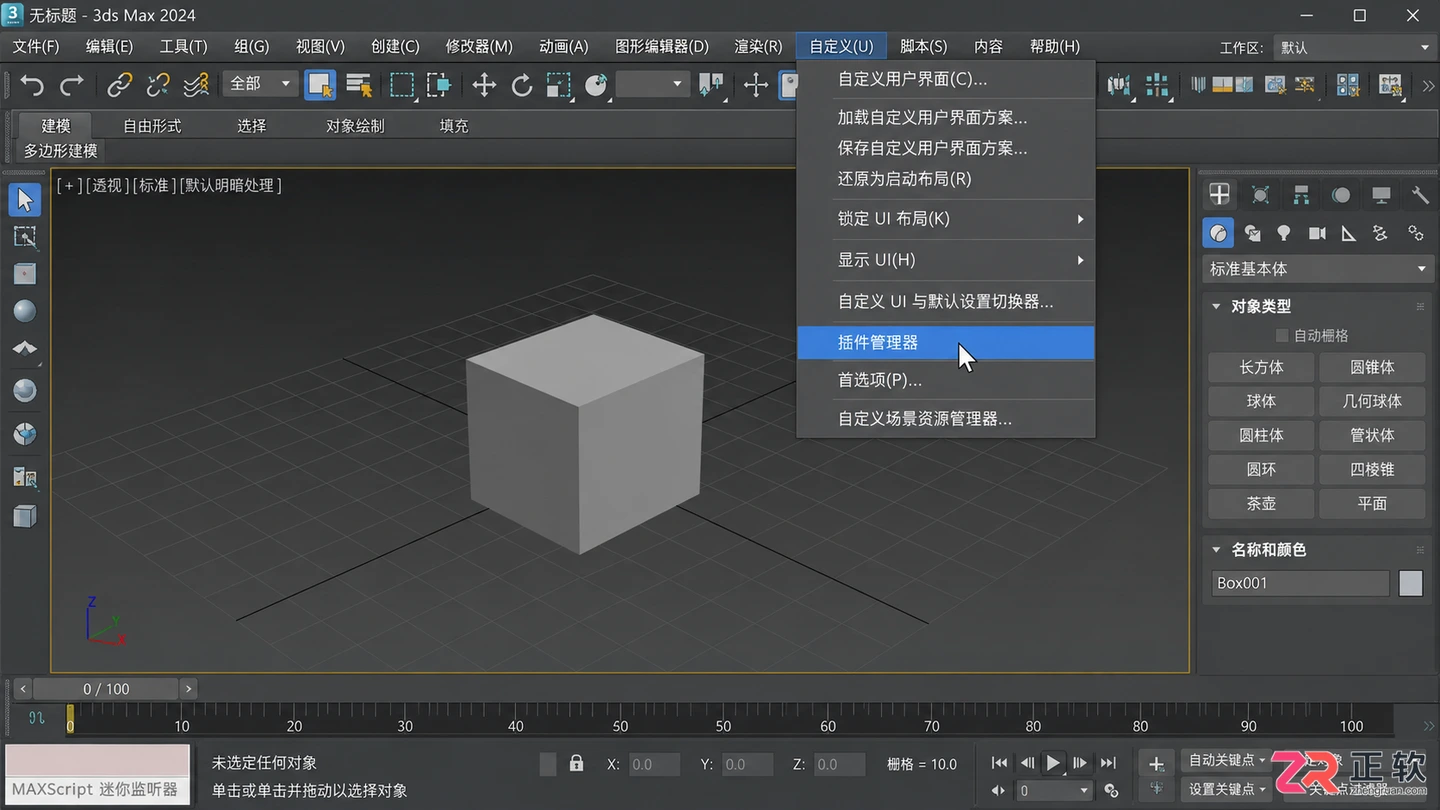
Task: Select the Rotate tool
Action: click(522, 85)
